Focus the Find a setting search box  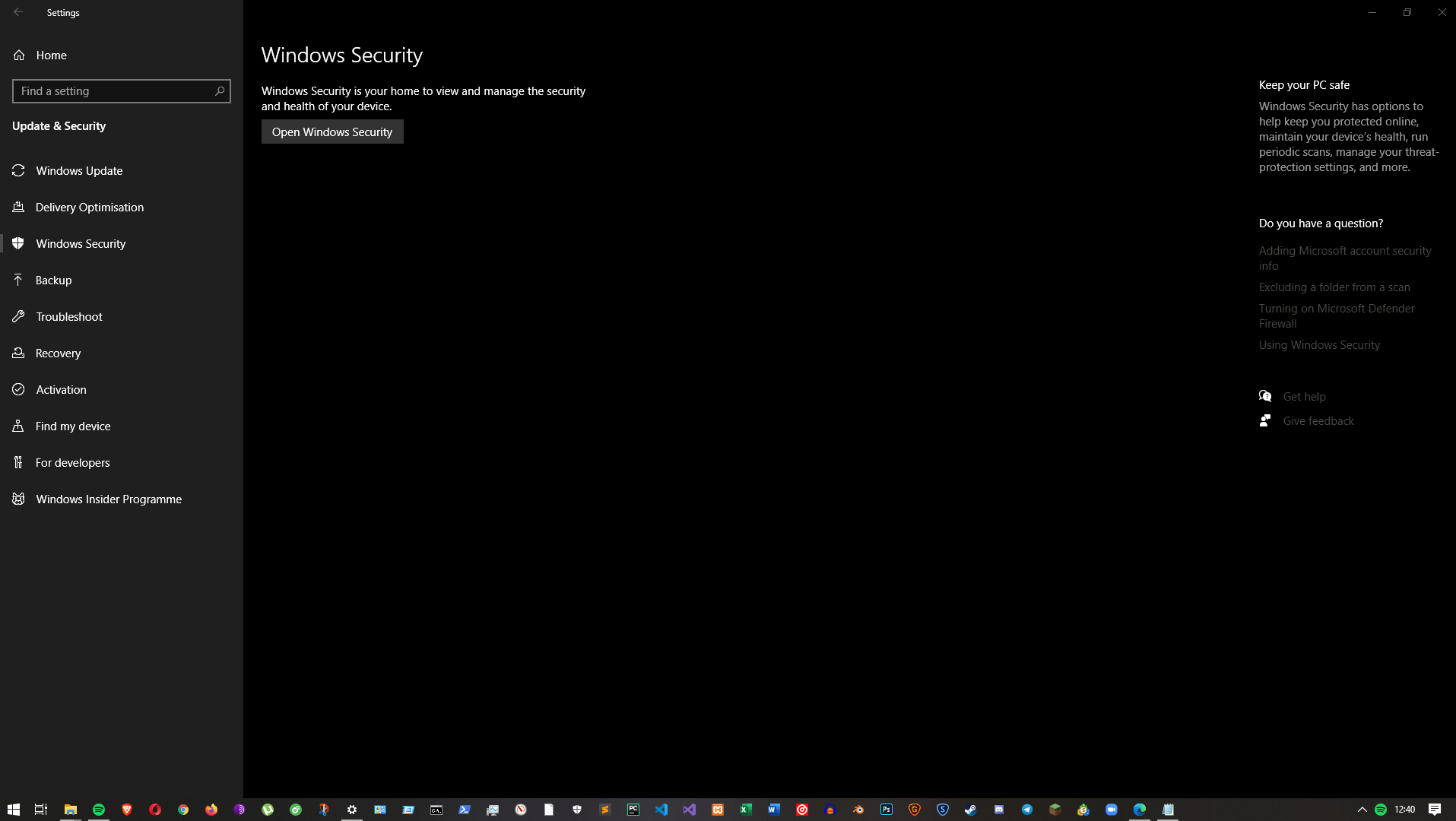coord(122,91)
